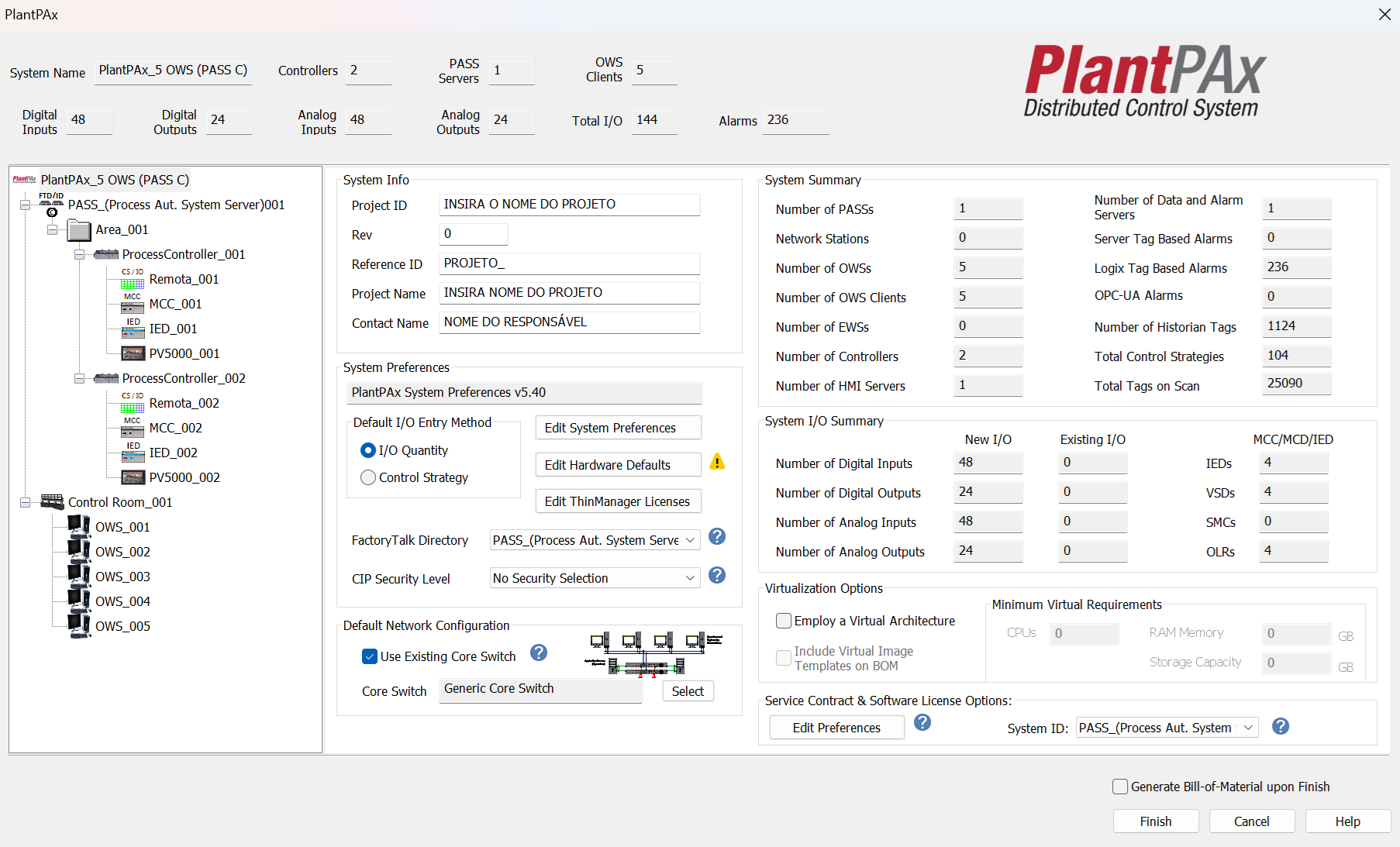Click the Cancel button
The width and height of the screenshot is (1400, 847).
(1252, 821)
